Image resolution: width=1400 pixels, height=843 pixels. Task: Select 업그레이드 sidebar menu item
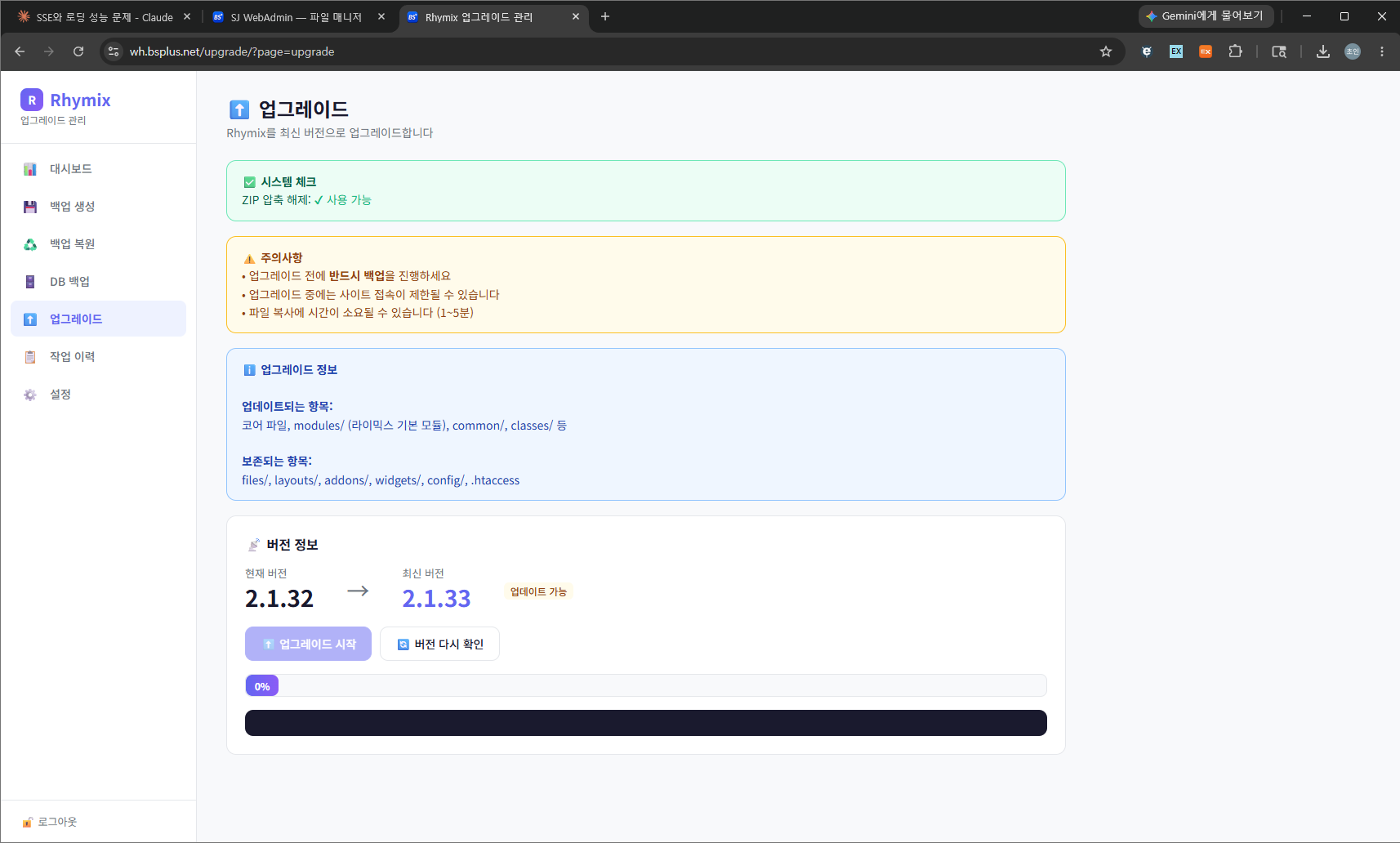98,319
